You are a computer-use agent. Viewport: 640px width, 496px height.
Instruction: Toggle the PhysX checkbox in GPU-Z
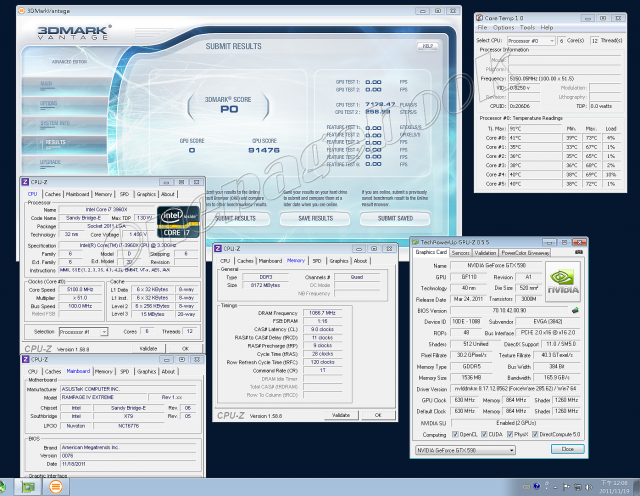tap(510, 434)
